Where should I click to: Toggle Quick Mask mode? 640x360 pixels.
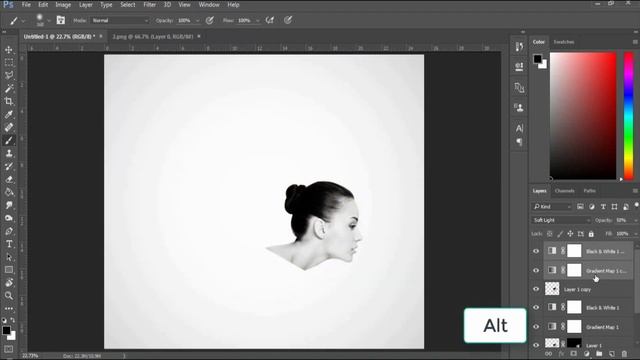[x=9, y=349]
